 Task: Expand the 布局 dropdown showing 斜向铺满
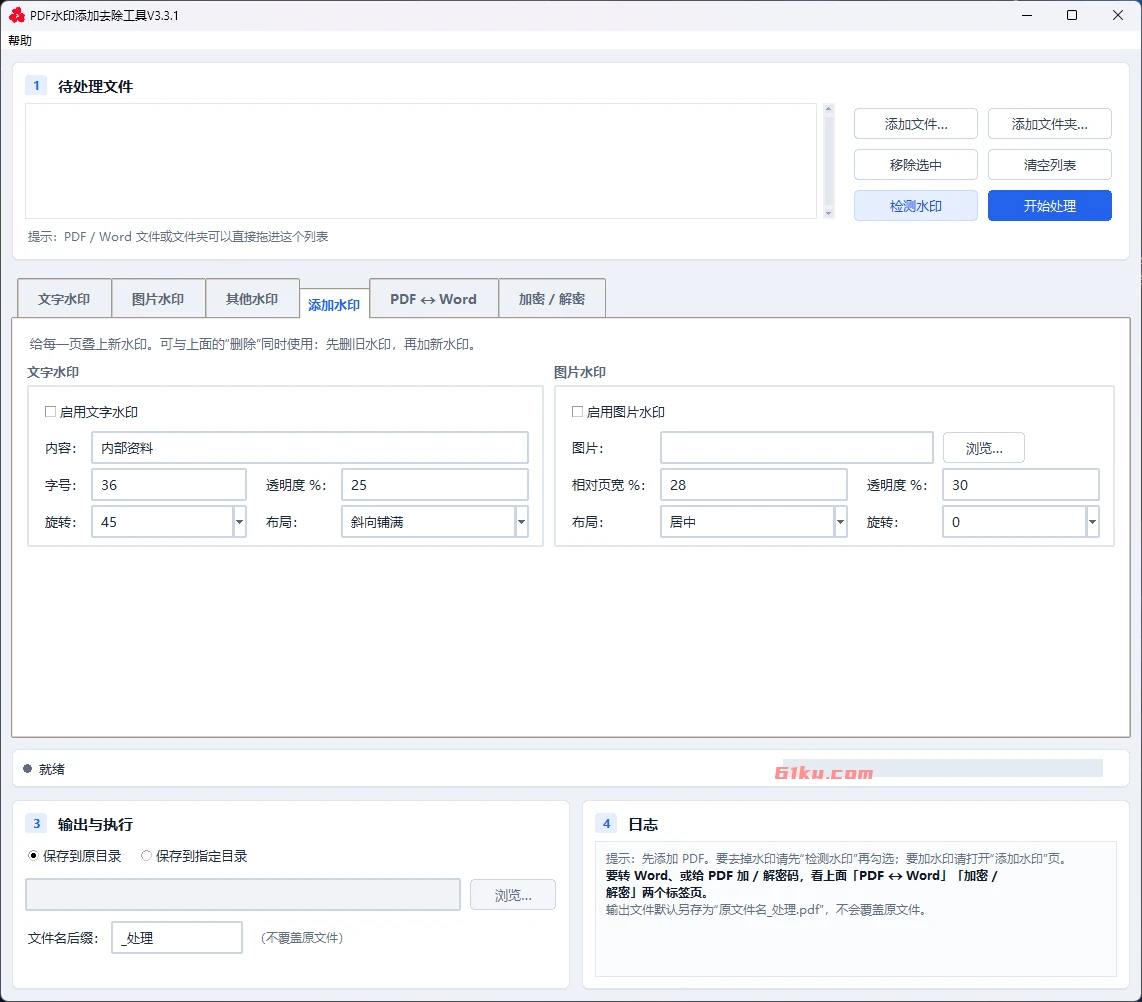pyautogui.click(x=521, y=522)
